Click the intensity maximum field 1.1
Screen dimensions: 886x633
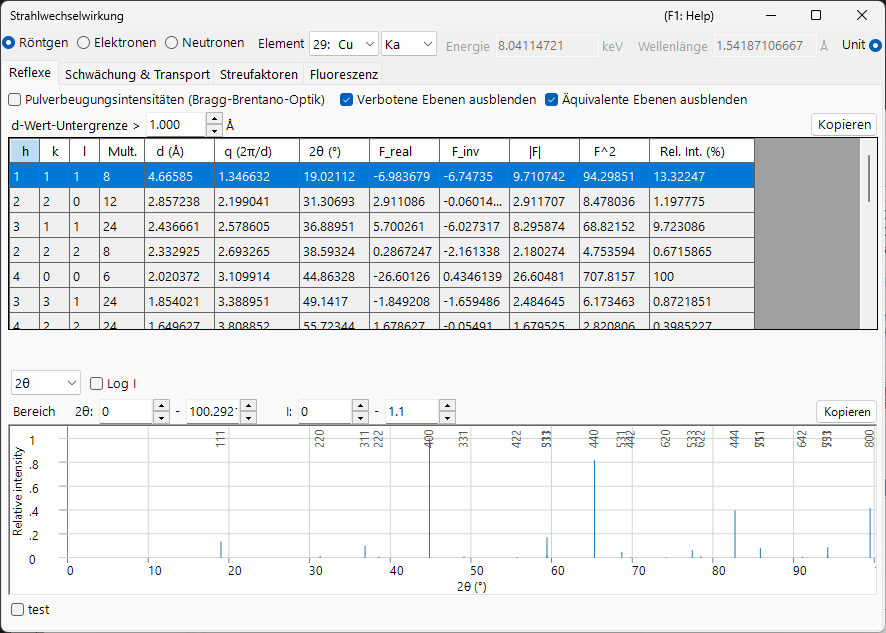pyautogui.click(x=412, y=411)
